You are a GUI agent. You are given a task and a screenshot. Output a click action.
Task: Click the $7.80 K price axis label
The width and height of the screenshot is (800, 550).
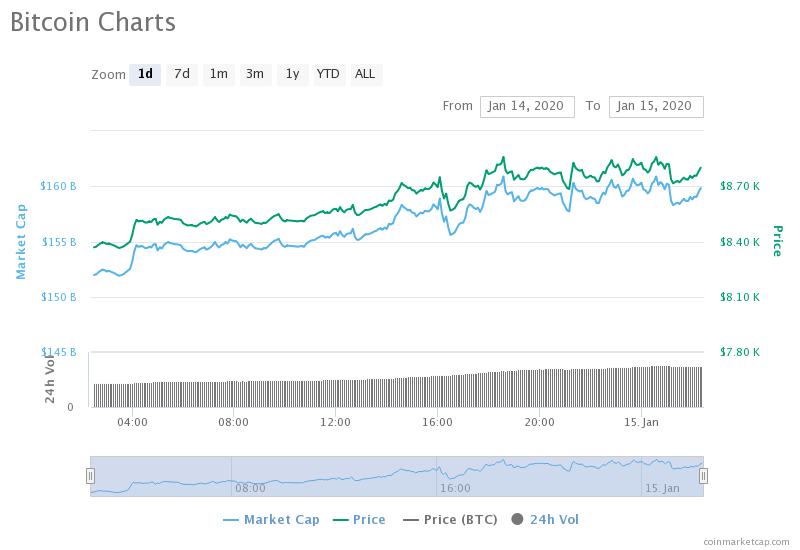740,352
